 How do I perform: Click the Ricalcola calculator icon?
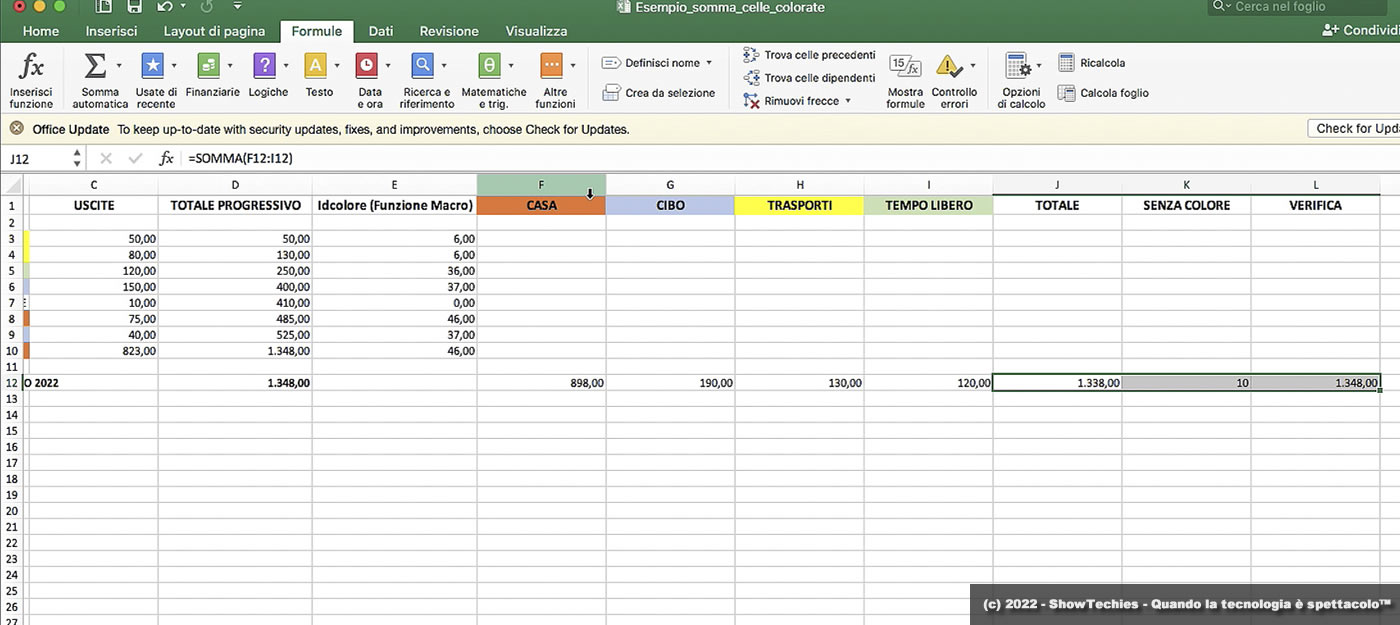1066,63
